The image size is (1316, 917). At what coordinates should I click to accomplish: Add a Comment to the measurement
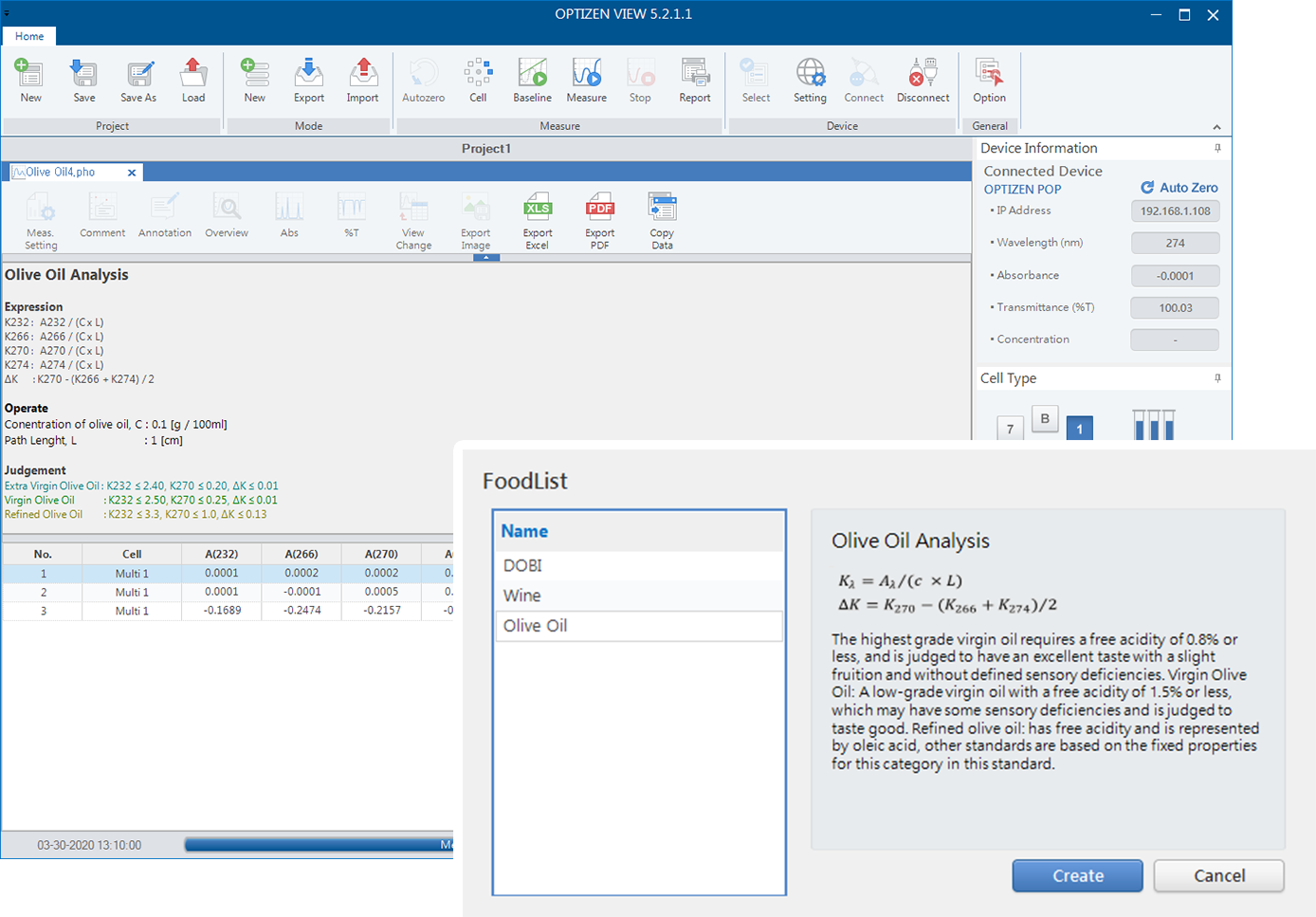point(102,216)
